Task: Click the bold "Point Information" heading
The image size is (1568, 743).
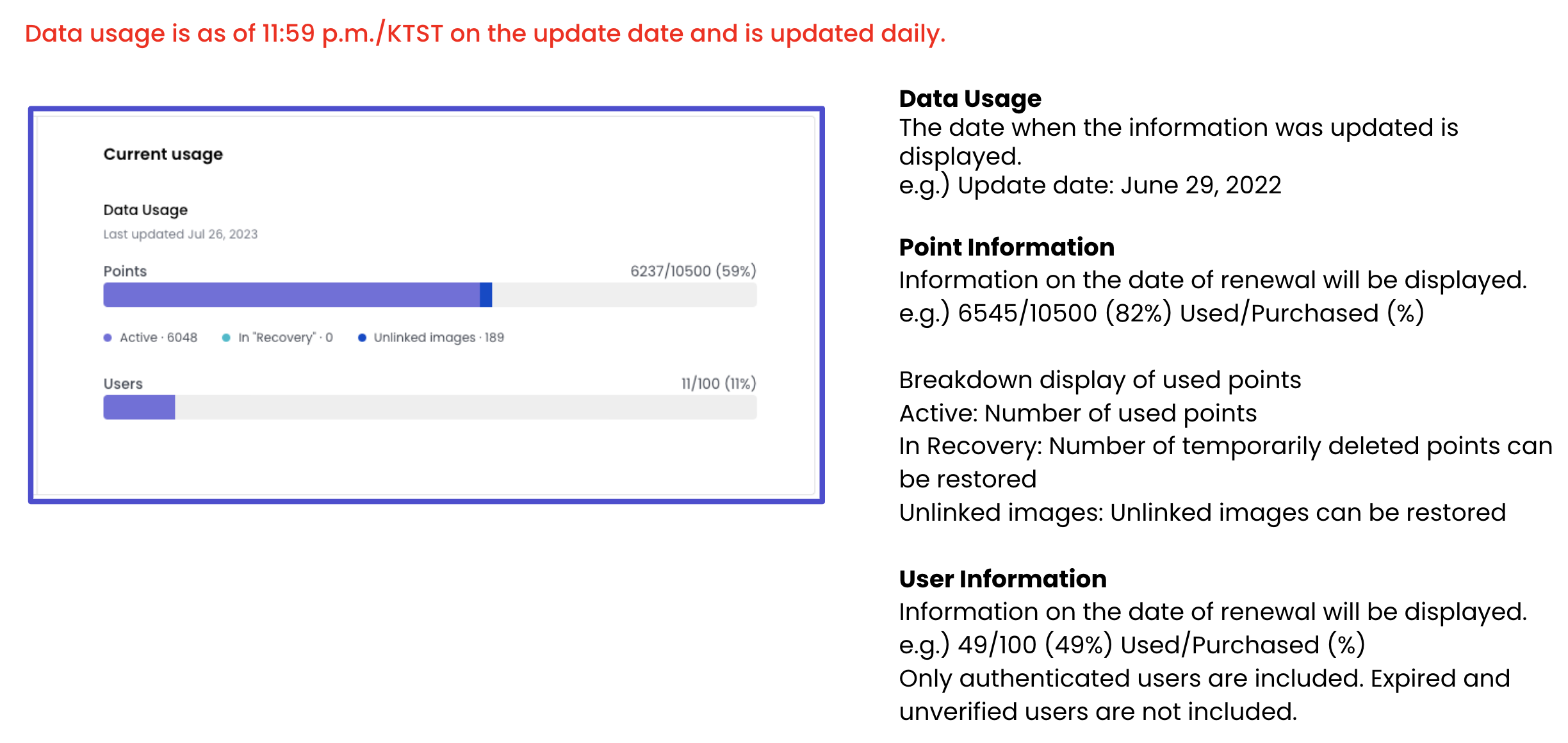Action: tap(1006, 247)
